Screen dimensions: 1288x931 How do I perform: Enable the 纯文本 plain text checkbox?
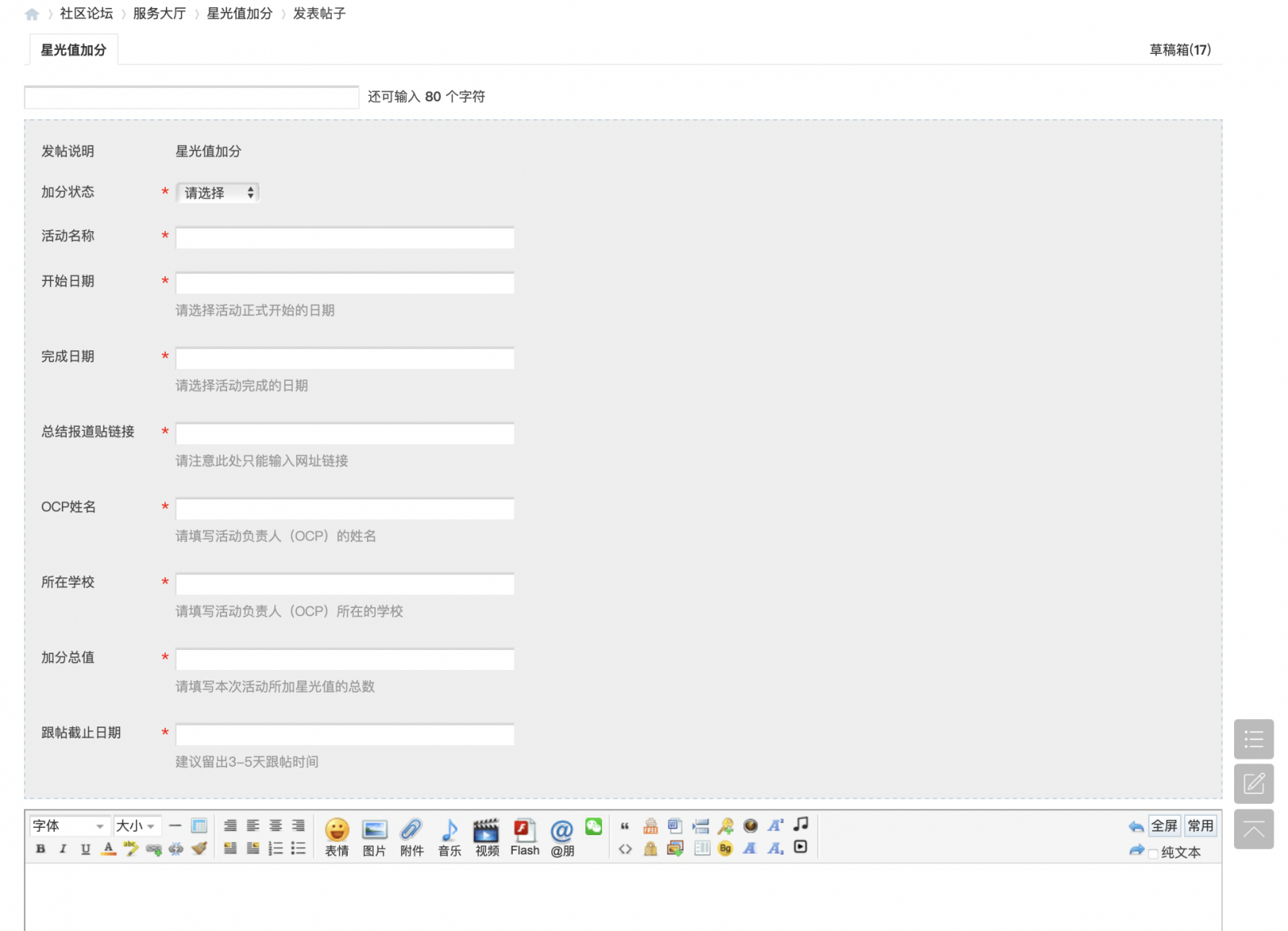1154,854
